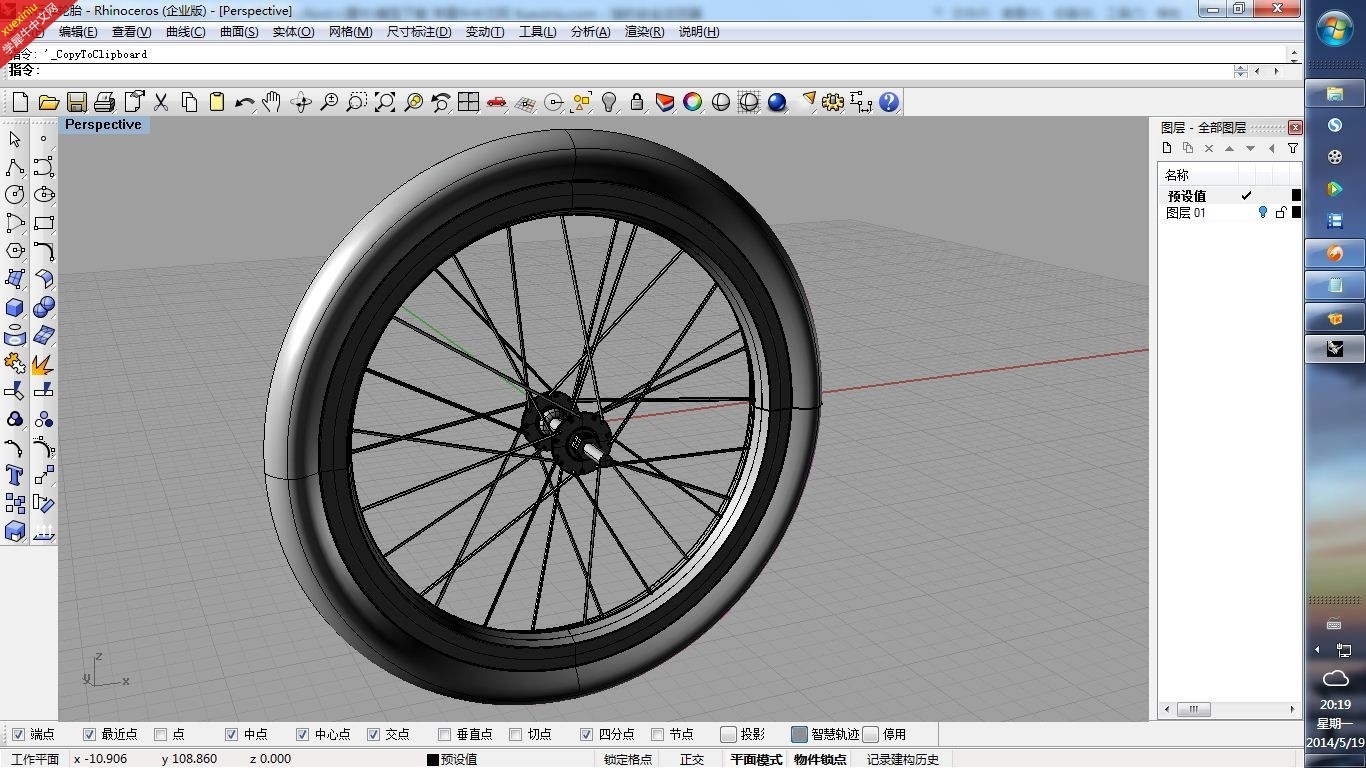Click the four-viewports layout icon
Screen dimensions: 1366x768
point(468,102)
